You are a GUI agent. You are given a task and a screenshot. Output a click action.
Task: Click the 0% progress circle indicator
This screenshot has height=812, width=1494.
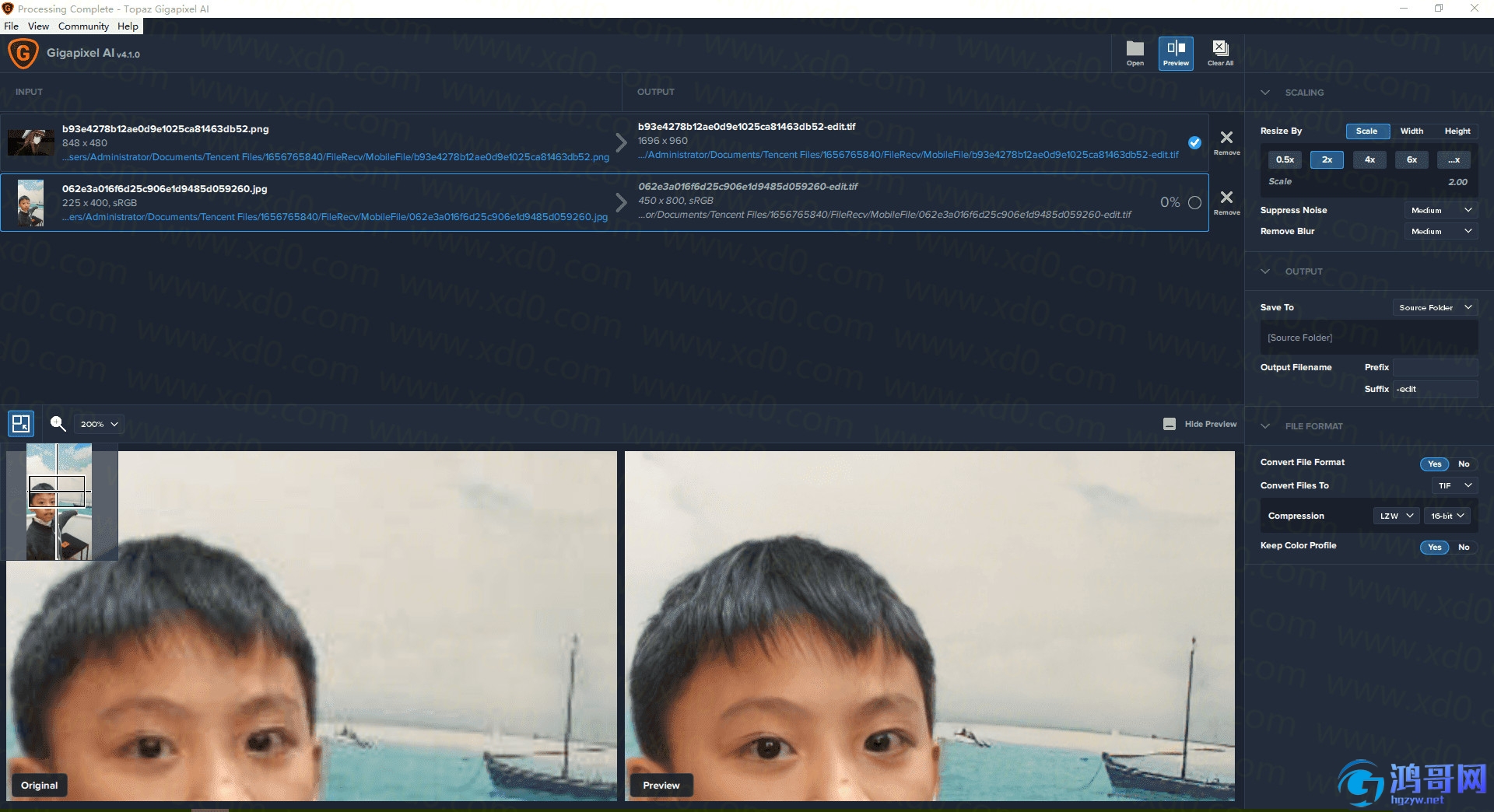coord(1194,202)
